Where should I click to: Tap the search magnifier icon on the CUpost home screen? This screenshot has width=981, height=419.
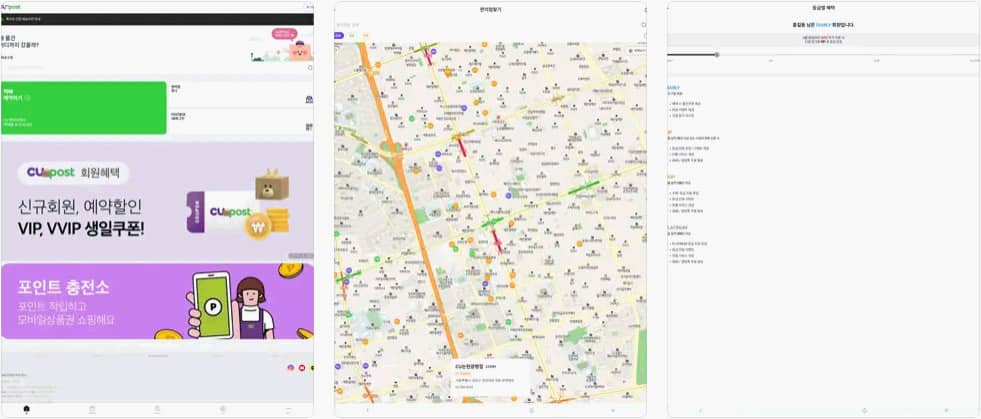coord(310,67)
